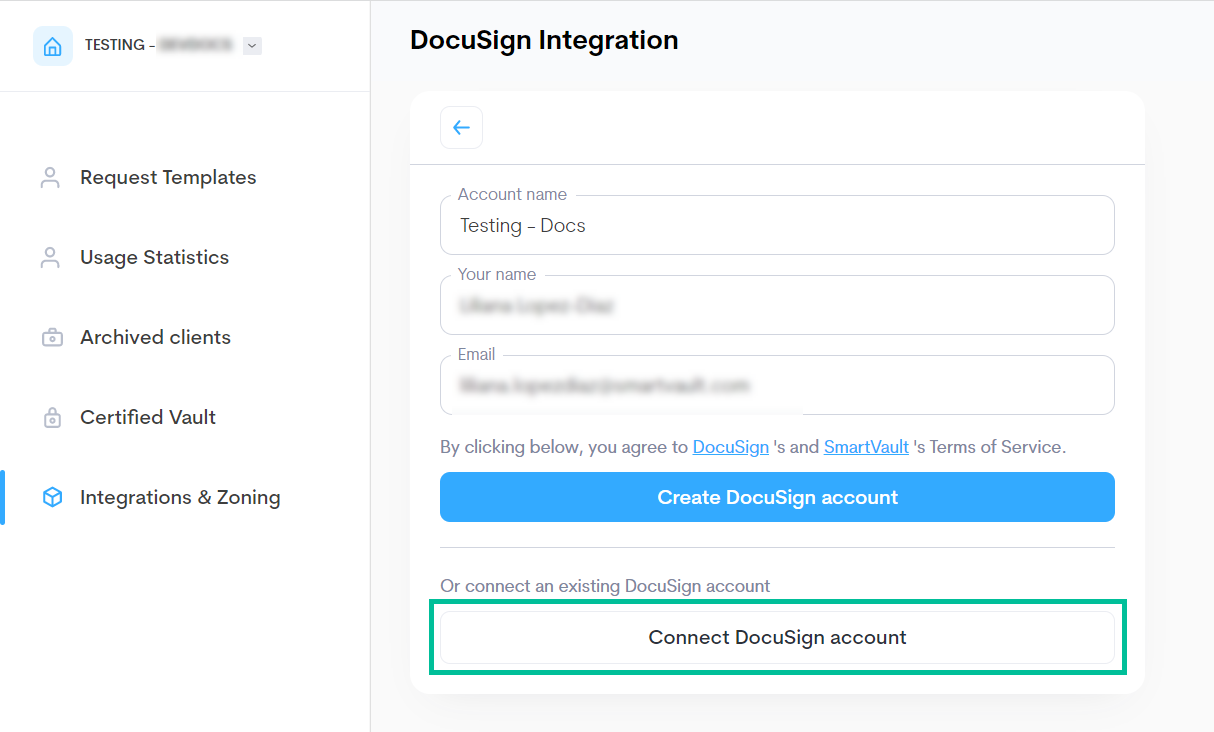Click the Account name input field
1214x732 pixels.
tap(777, 225)
